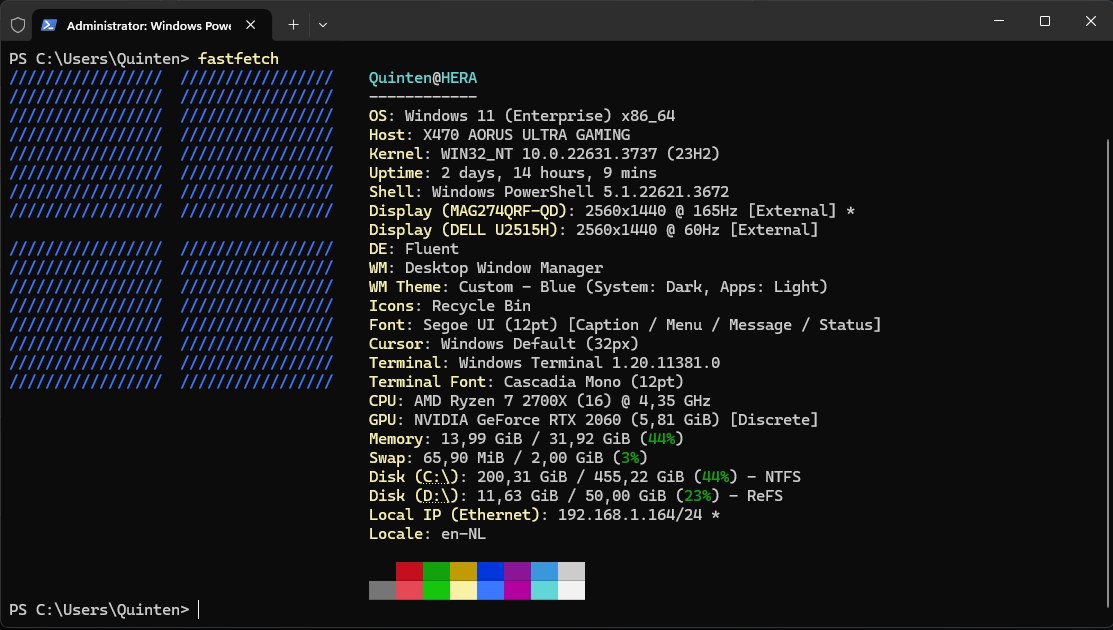Click the dark red swatch in top row
1113x630 pixels.
pyautogui.click(x=409, y=571)
